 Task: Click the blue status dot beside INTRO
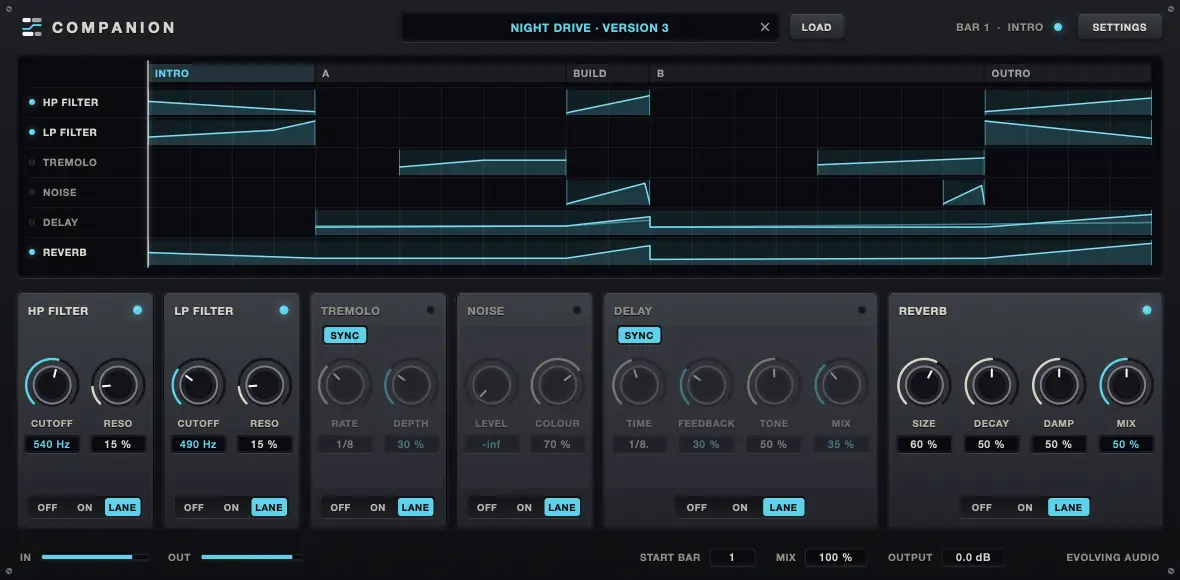(1058, 27)
